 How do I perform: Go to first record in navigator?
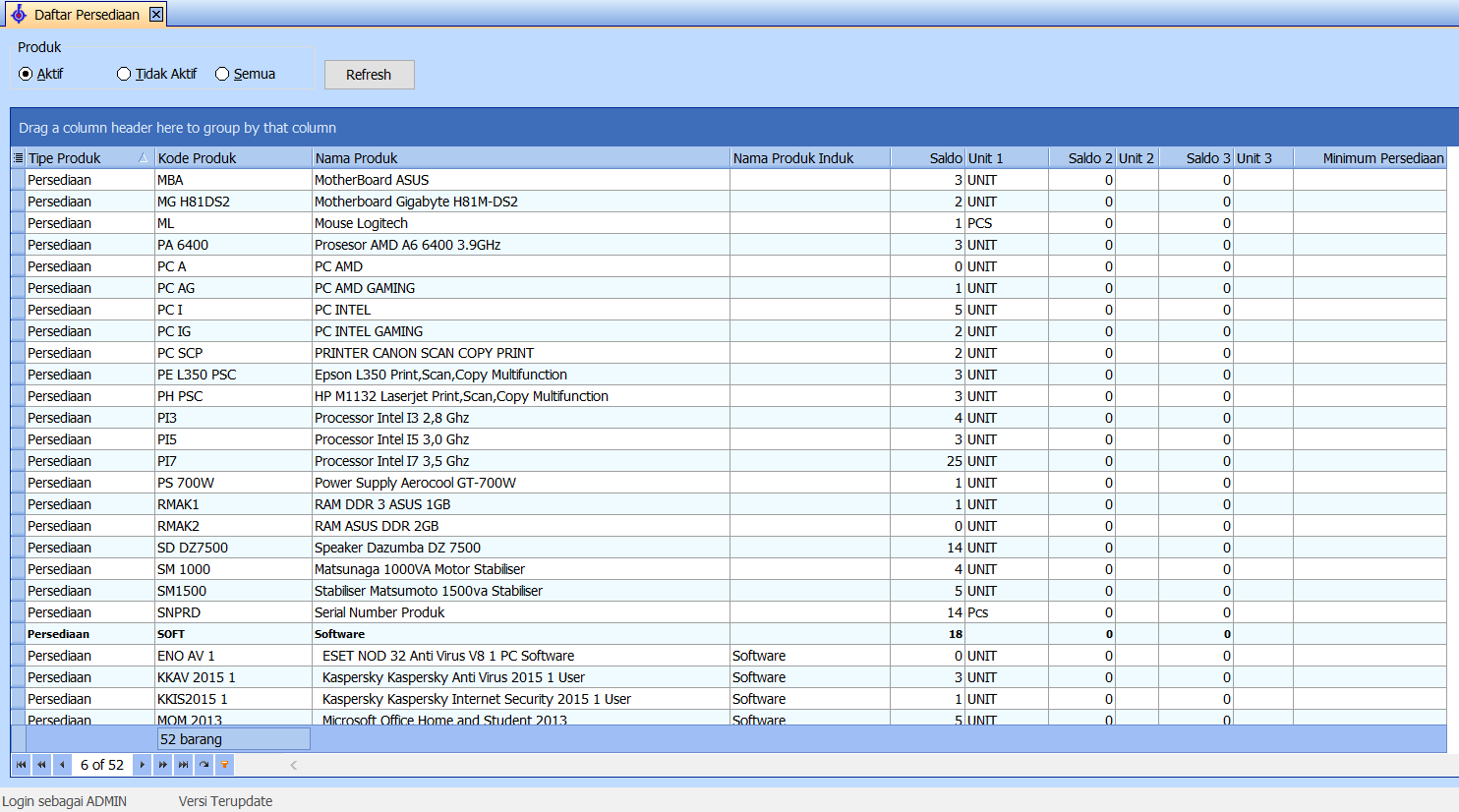pyautogui.click(x=22, y=765)
